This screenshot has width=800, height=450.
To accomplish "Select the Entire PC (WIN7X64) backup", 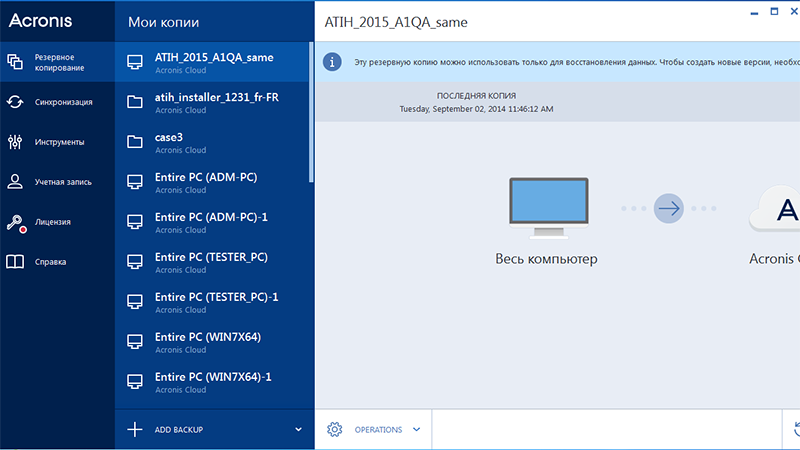I will tap(212, 342).
